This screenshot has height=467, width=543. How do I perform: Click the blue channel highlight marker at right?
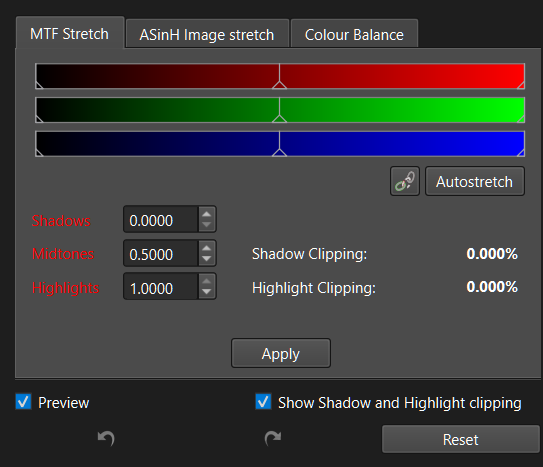[521, 153]
